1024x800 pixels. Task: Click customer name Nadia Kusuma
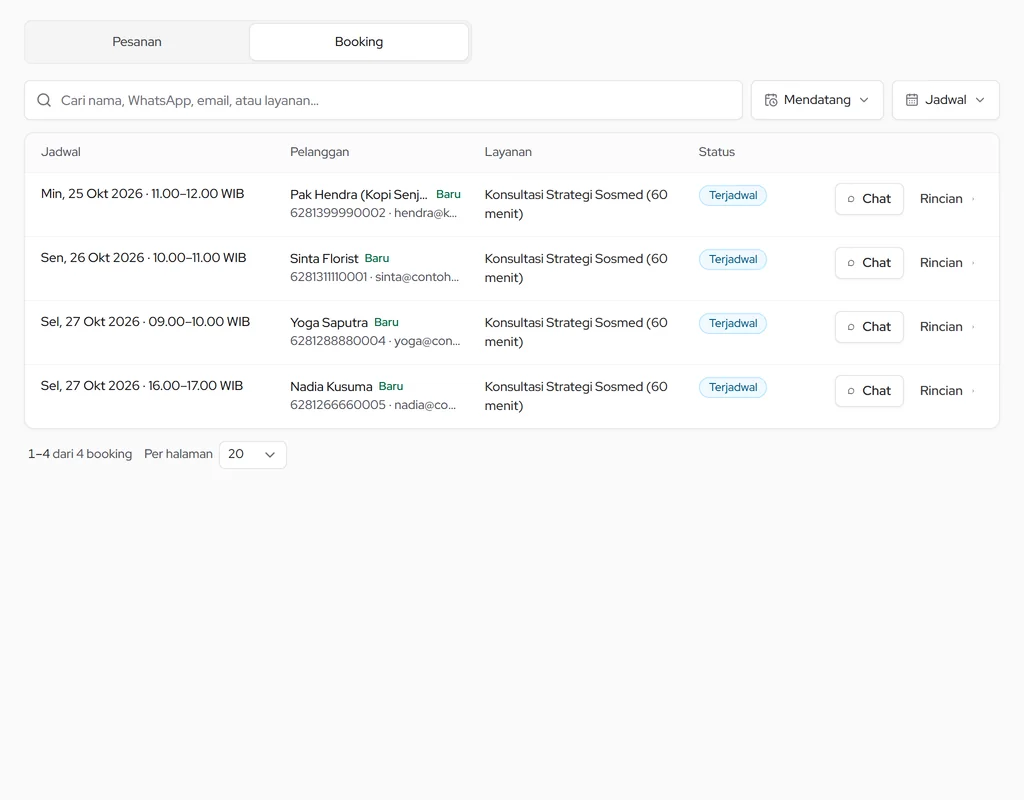pos(331,387)
